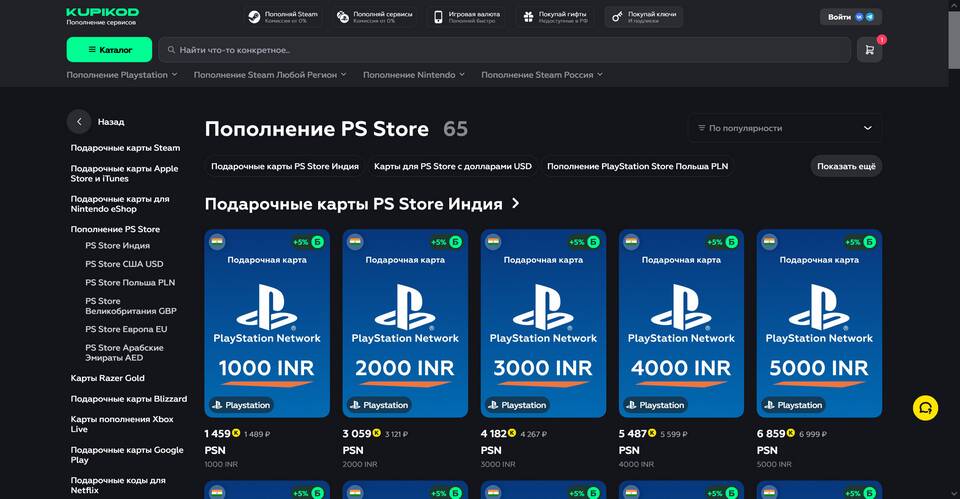Image resolution: width=960 pixels, height=499 pixels.
Task: Click the KUPIKOD logo
Action: [103, 13]
